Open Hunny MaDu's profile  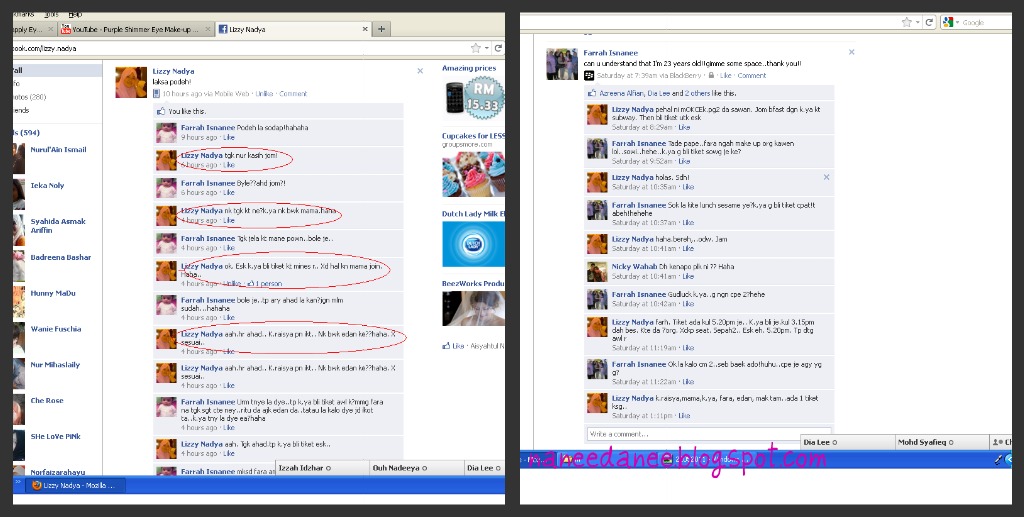pos(53,293)
